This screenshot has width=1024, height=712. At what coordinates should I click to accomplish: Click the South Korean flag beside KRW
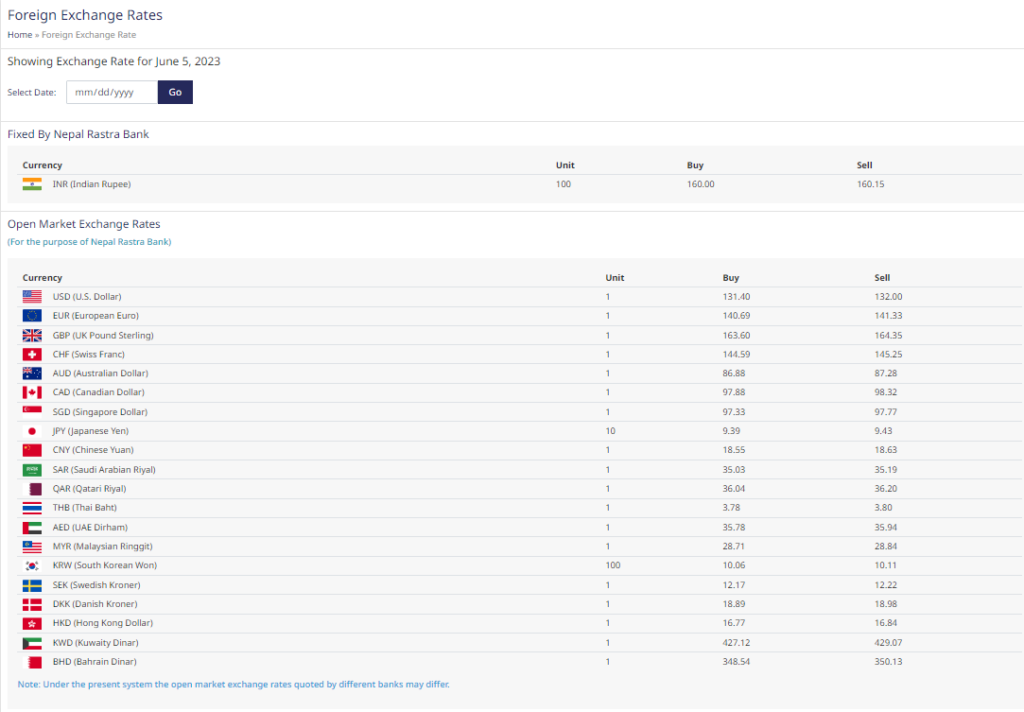click(x=32, y=566)
